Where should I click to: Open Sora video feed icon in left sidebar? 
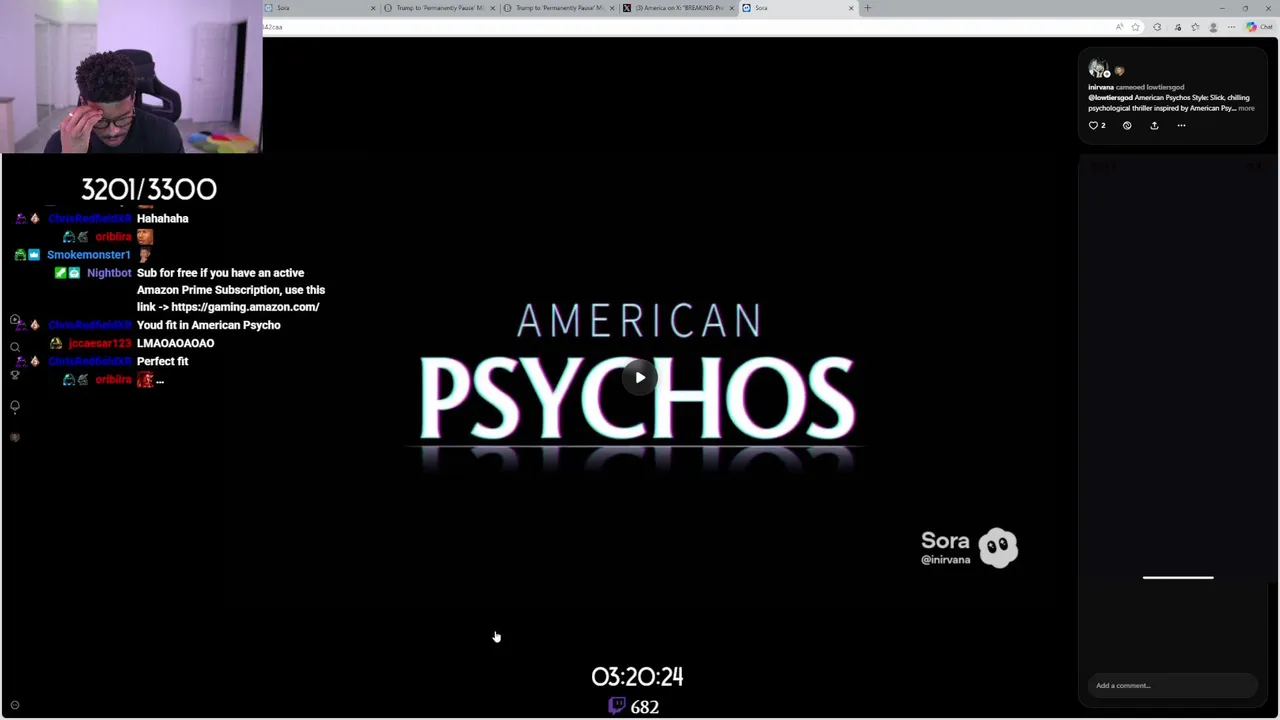click(15, 321)
